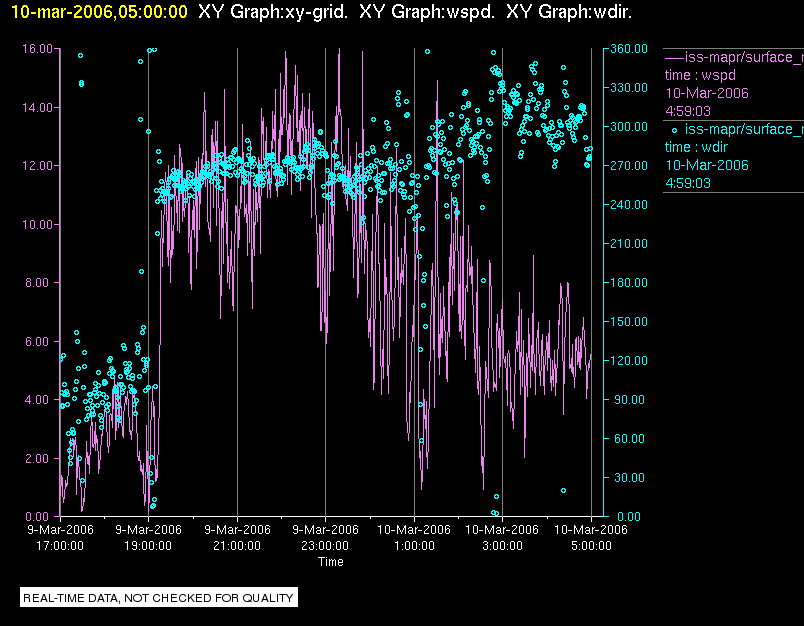Select the 'time : wspd' legend label
The height and width of the screenshot is (626, 804).
pos(700,75)
